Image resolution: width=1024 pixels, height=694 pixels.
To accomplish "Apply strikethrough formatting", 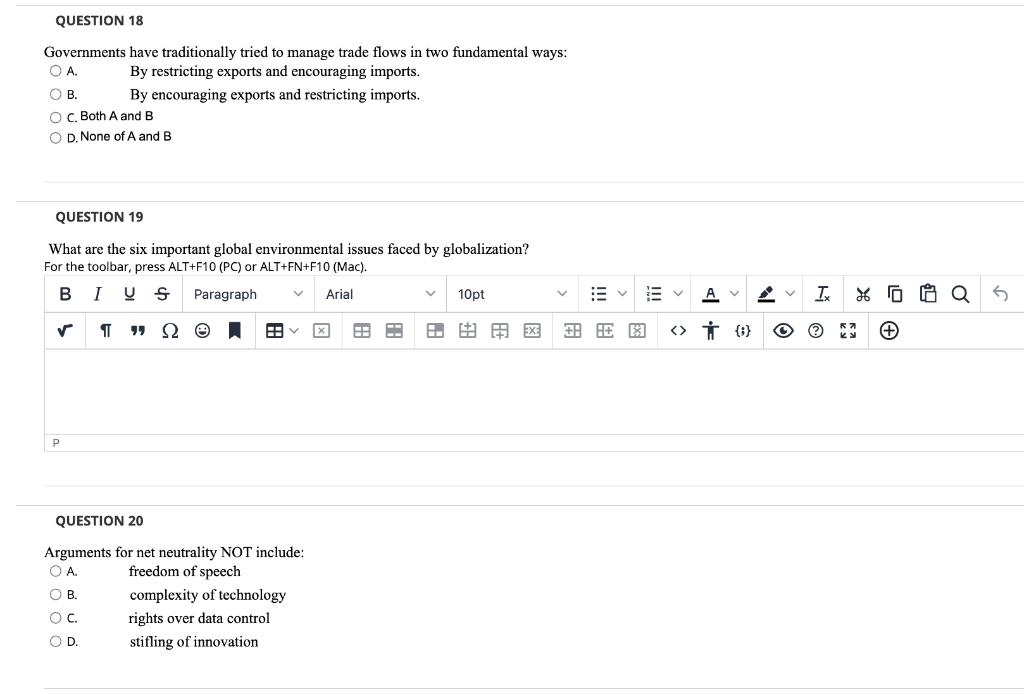I will pos(162,294).
